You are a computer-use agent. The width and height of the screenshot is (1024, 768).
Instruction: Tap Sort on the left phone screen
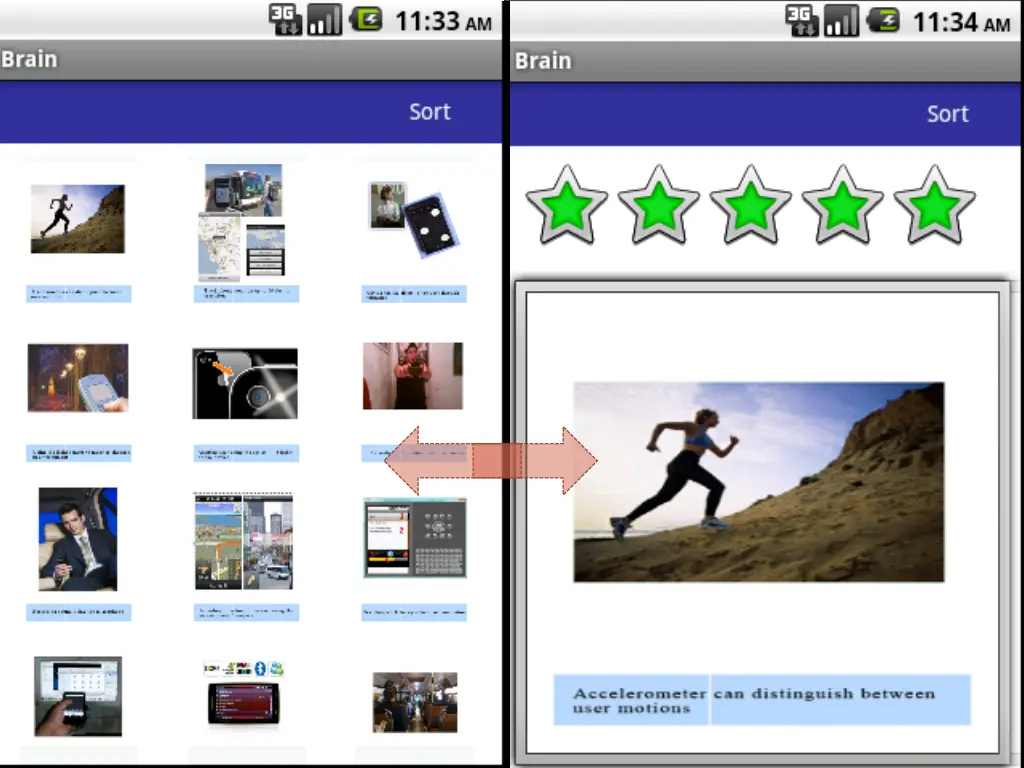point(430,112)
